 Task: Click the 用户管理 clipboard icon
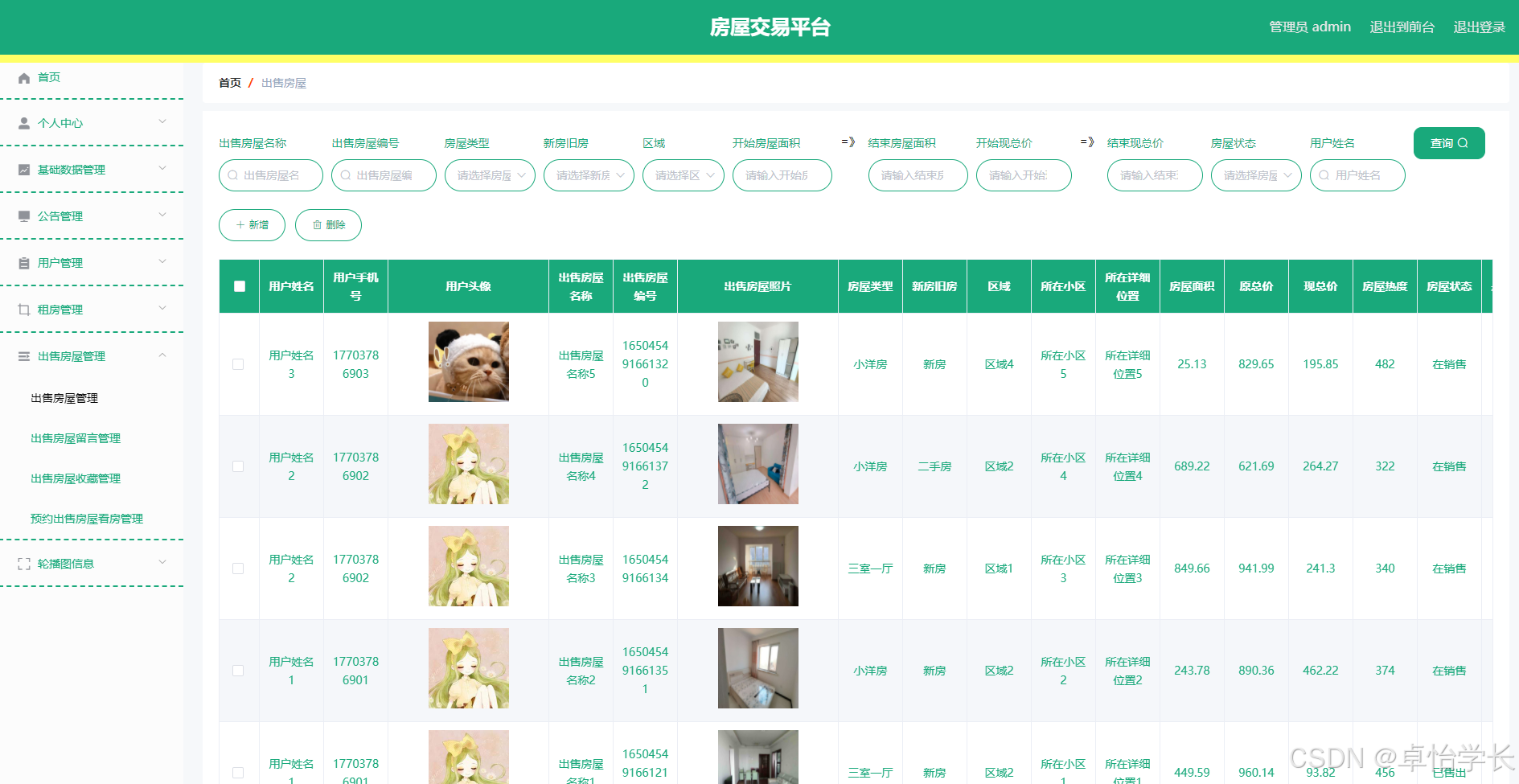[24, 263]
